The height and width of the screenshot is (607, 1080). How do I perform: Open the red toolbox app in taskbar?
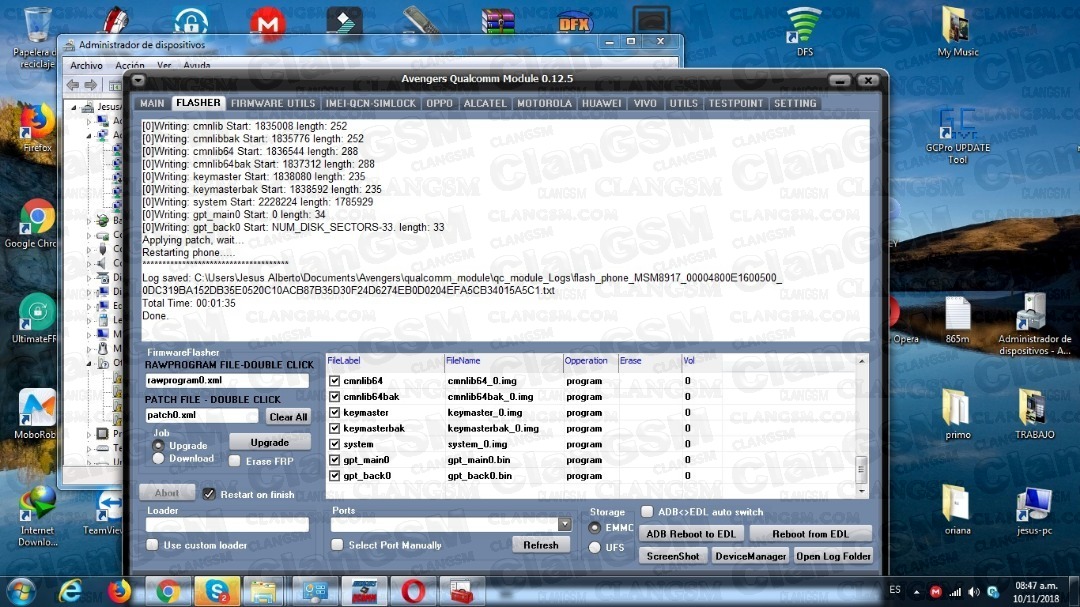[461, 591]
